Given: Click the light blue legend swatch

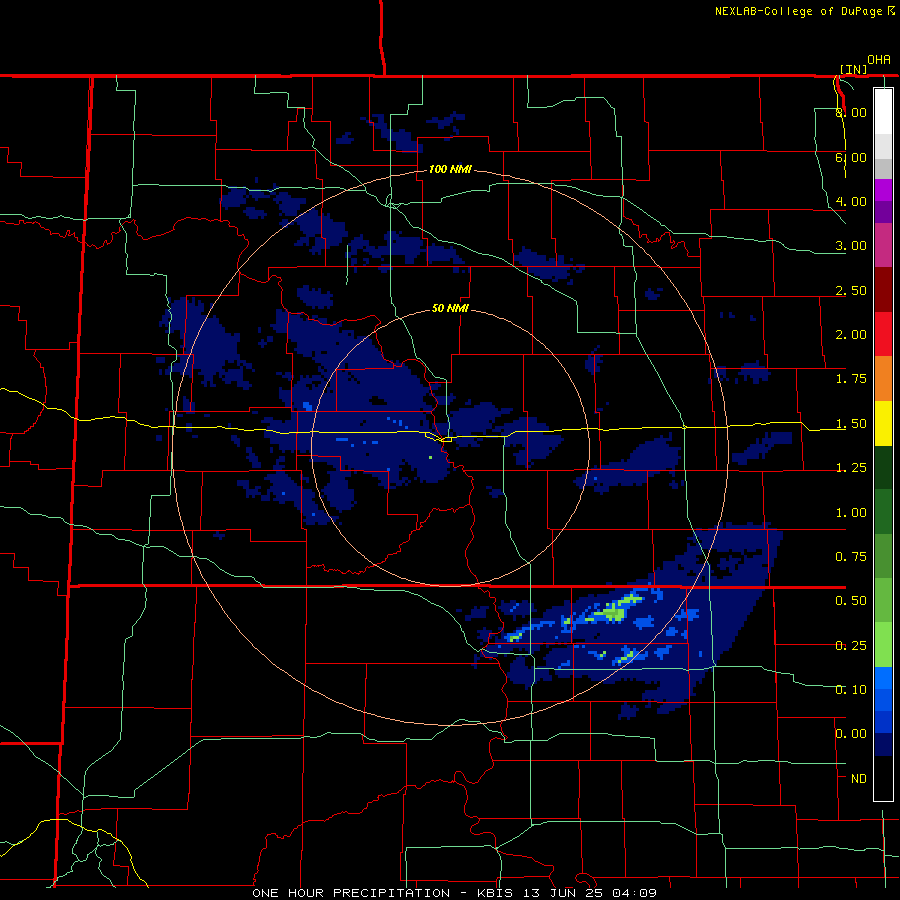Looking at the screenshot, I should coord(883,678).
